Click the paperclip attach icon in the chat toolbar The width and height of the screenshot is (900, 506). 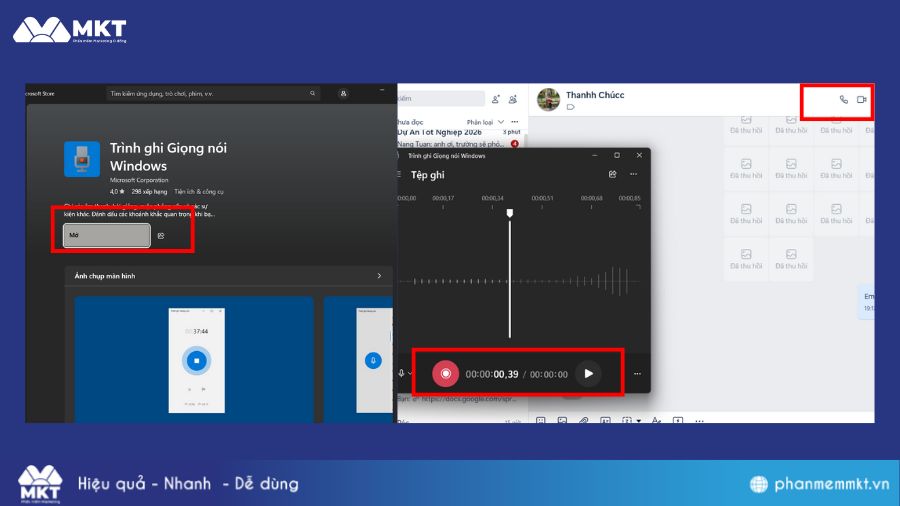583,421
